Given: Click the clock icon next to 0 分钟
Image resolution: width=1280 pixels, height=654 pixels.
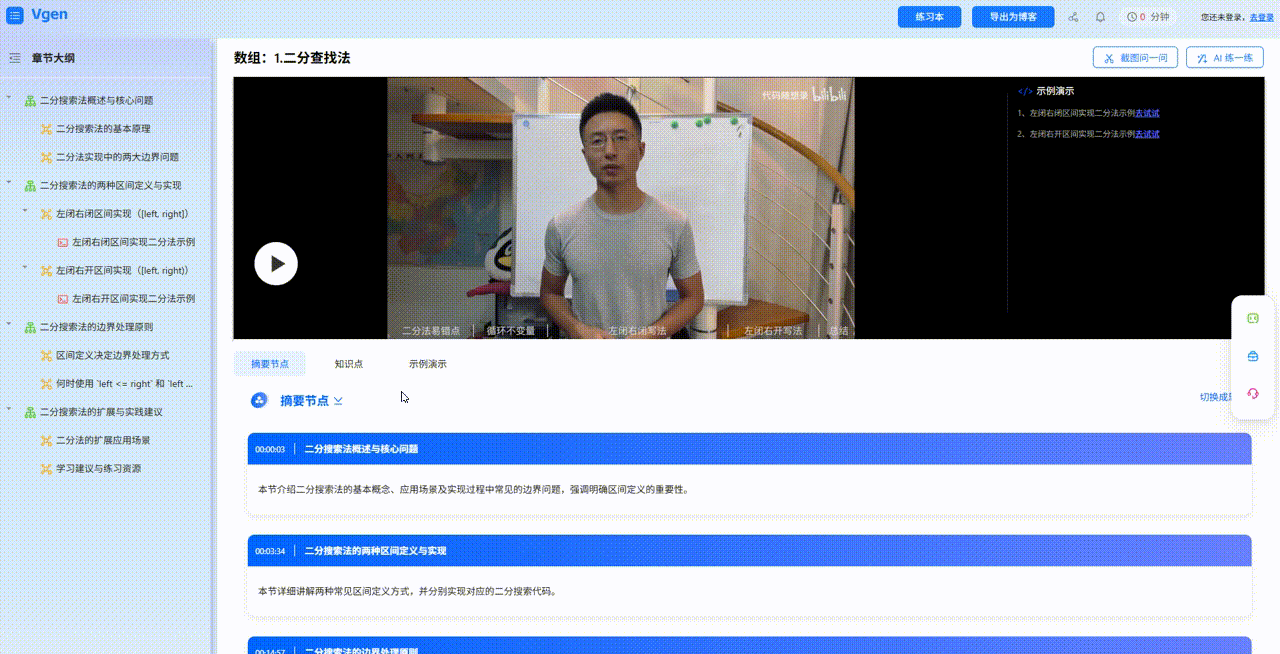Looking at the screenshot, I should 1131,17.
